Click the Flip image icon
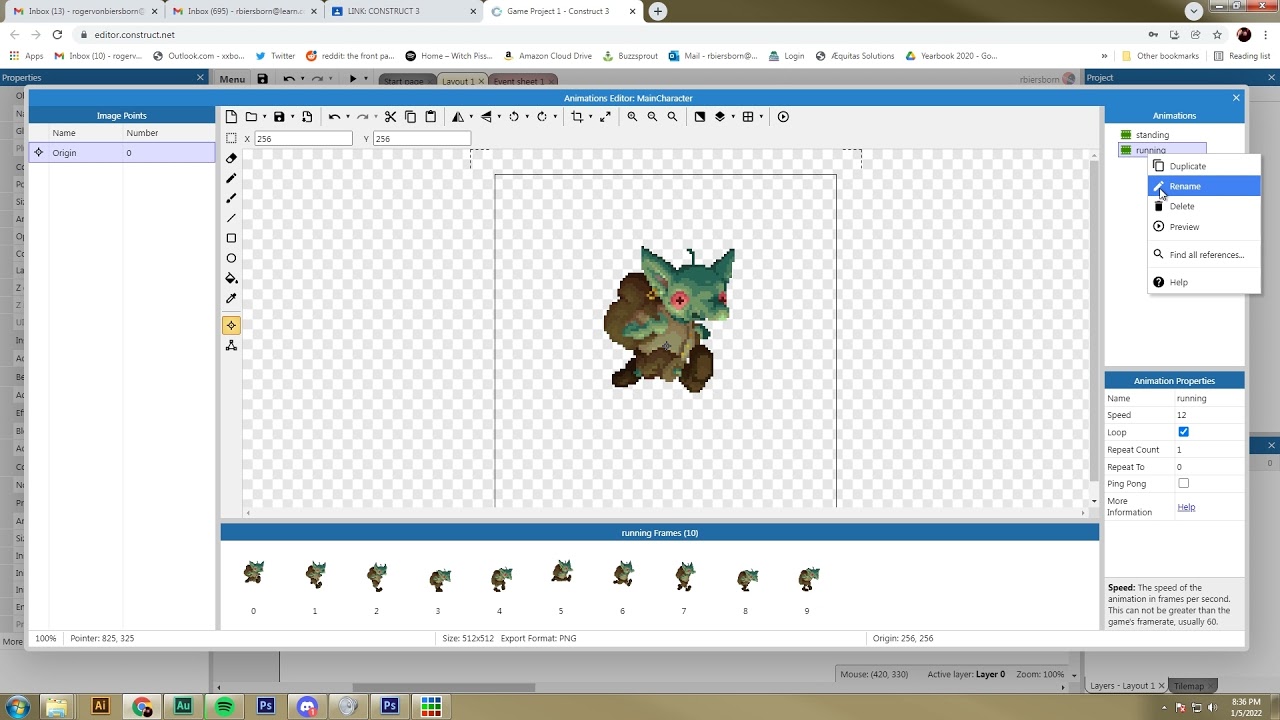Image resolution: width=1280 pixels, height=720 pixels. coord(486,117)
